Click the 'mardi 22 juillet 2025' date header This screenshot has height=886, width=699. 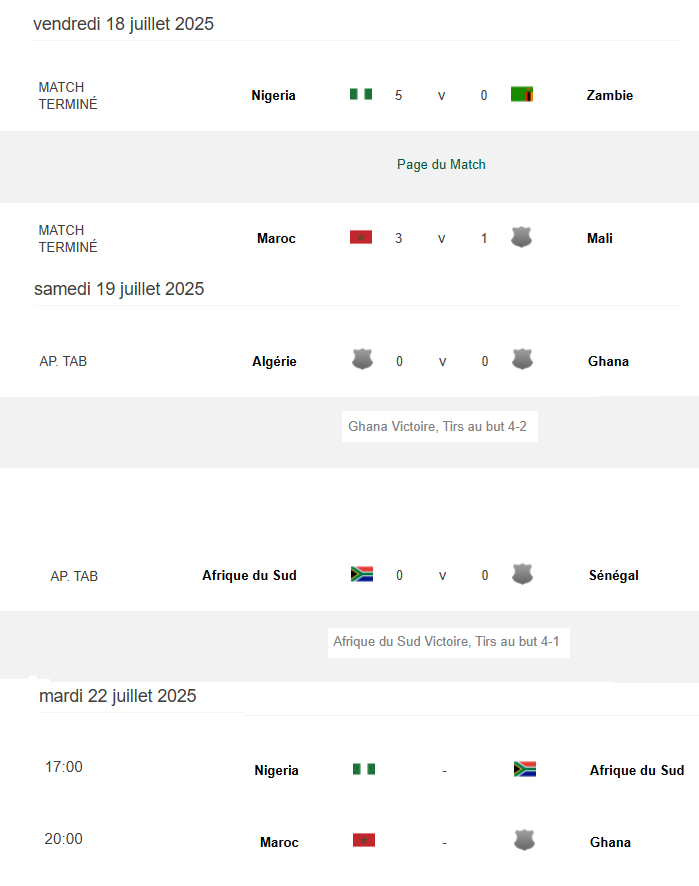click(x=118, y=696)
